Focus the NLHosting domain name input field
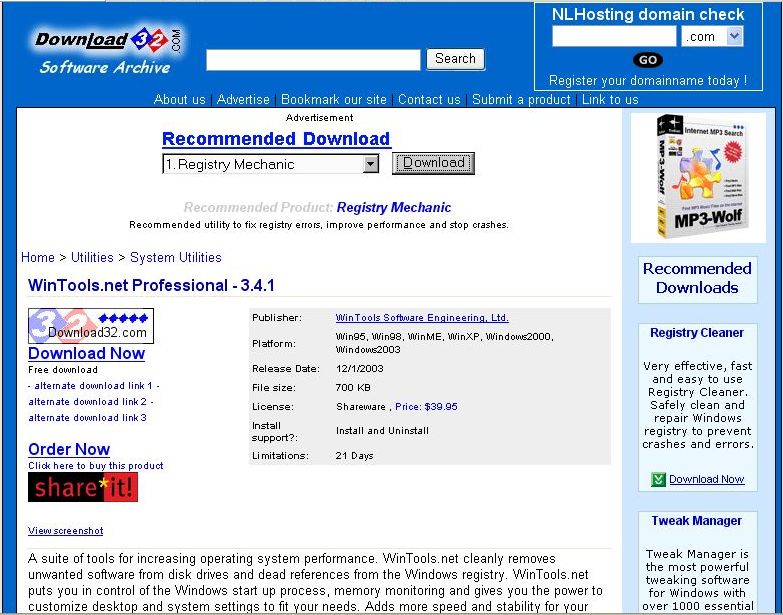Image resolution: width=783 pixels, height=615 pixels. point(614,36)
